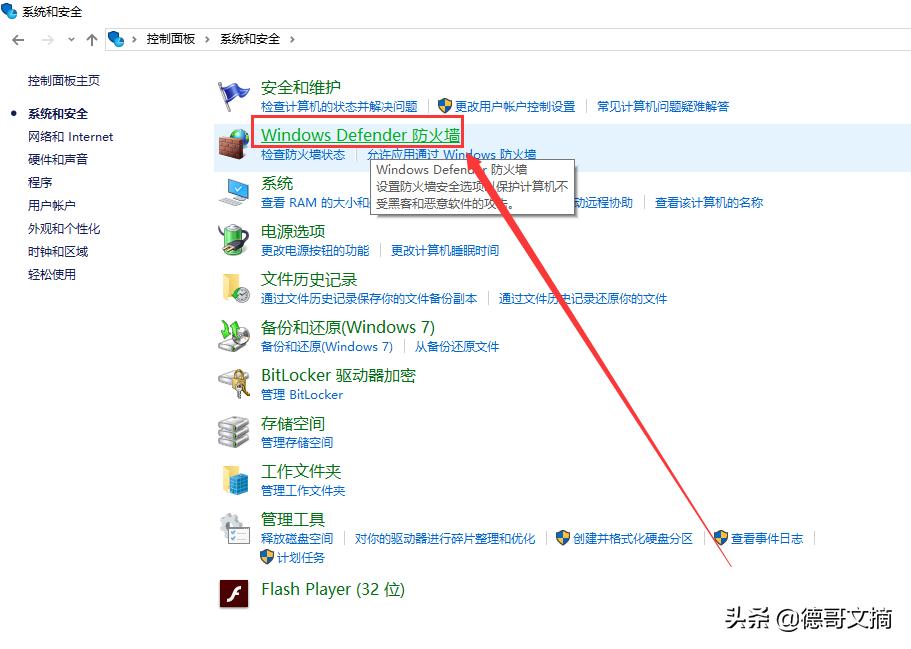Screen dimensions: 911x649
Task: Click the back navigation arrow
Action: coord(17,39)
